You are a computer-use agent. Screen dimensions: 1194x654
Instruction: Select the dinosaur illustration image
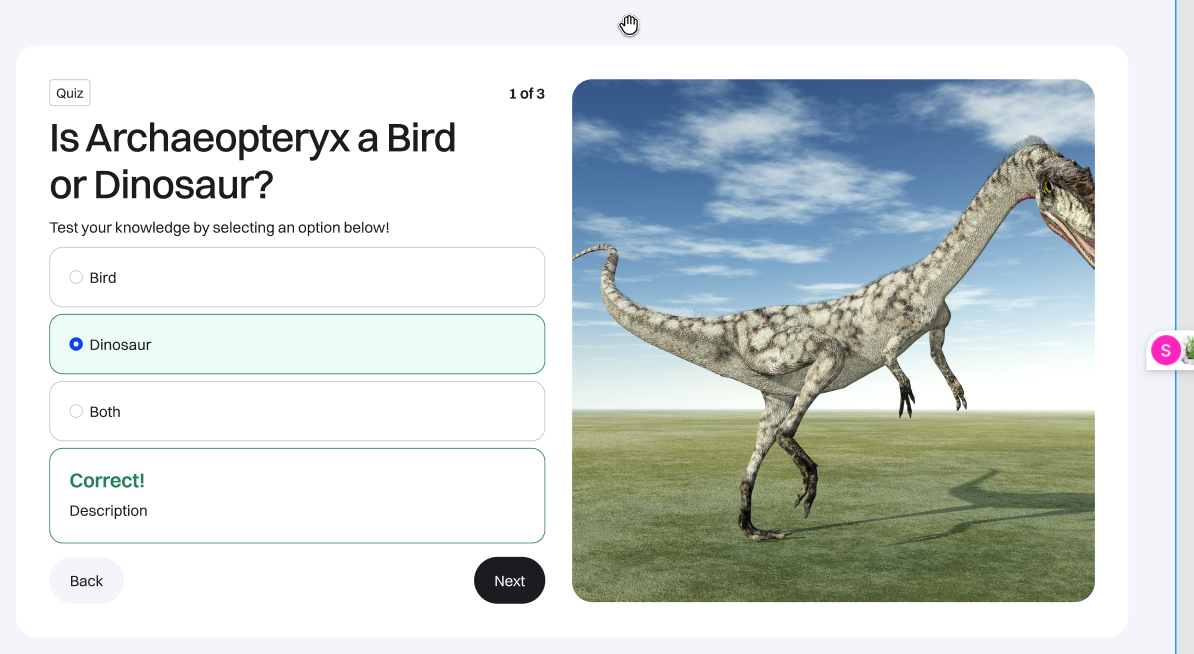point(833,340)
